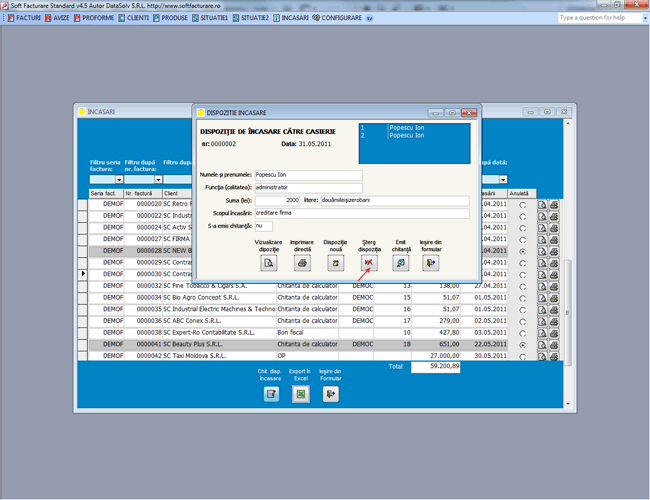Open the PROFORME menu
The width and height of the screenshot is (650, 500).
coord(94,18)
